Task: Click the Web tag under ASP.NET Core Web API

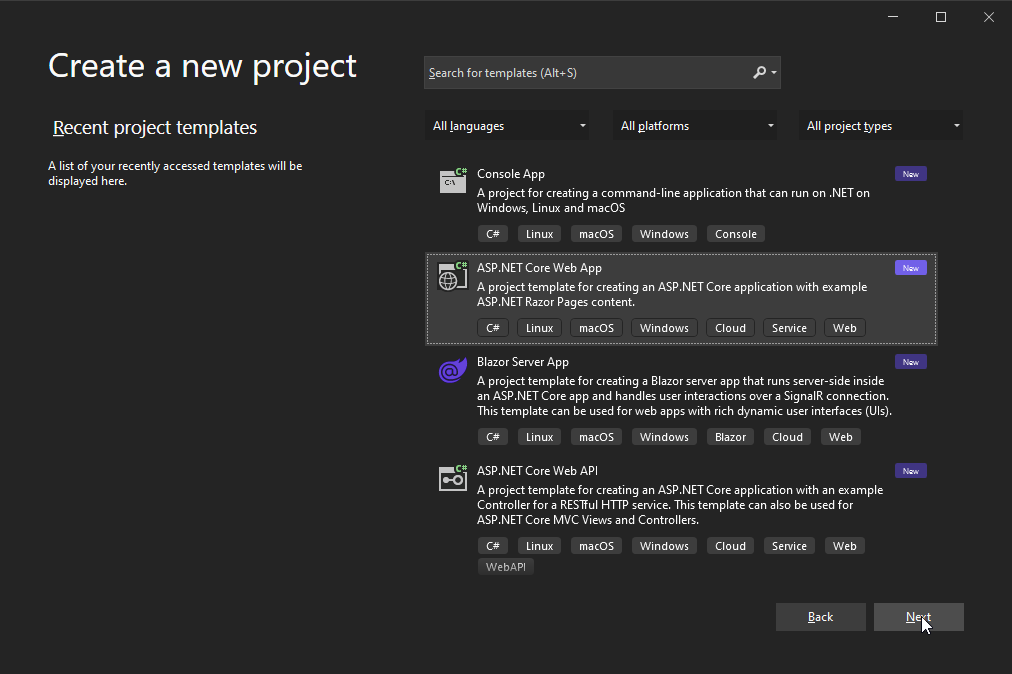Action: point(844,546)
